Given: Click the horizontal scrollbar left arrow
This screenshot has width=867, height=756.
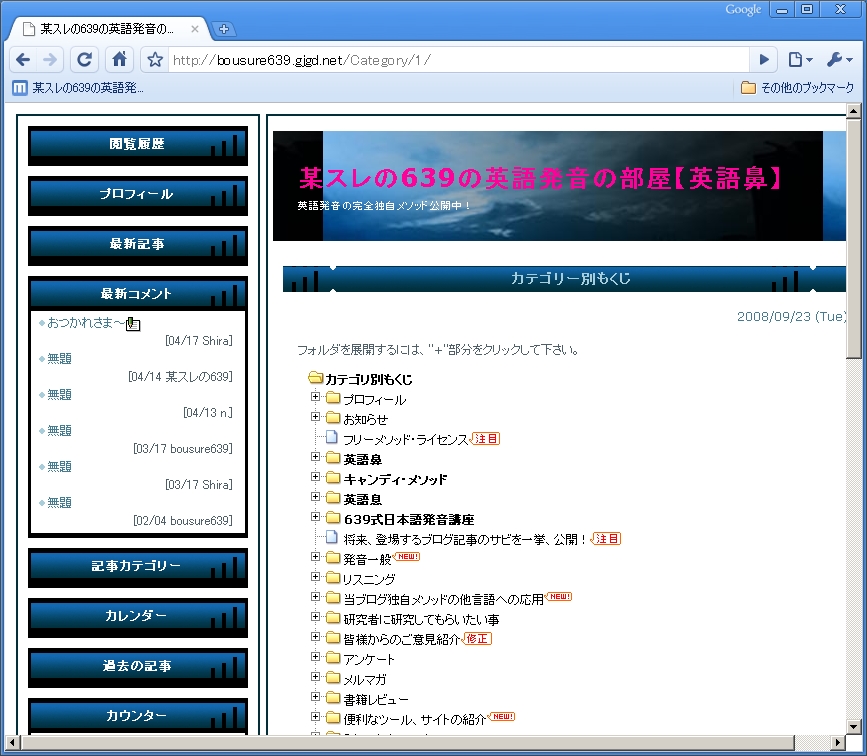Looking at the screenshot, I should (12, 742).
